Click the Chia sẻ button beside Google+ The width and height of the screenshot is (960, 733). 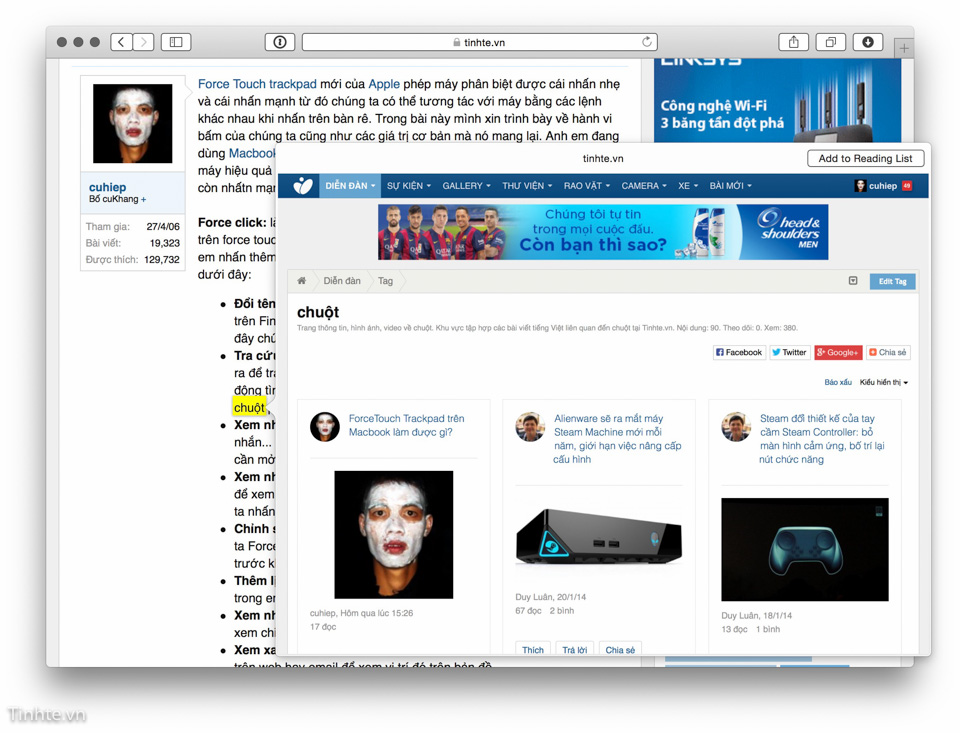(888, 352)
